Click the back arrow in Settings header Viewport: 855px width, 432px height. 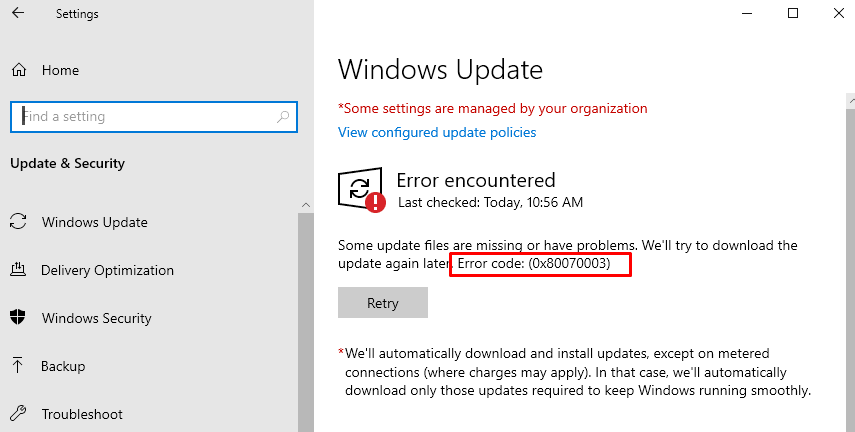[18, 14]
